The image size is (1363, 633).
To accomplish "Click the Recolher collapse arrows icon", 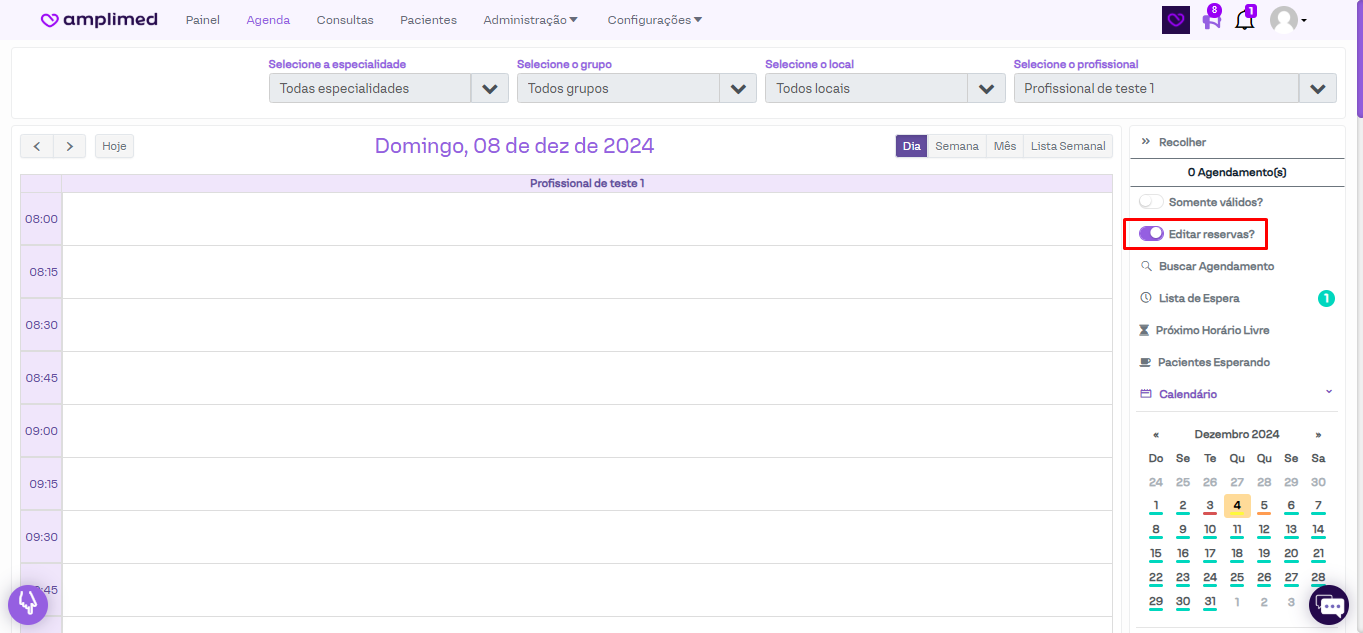I will [1146, 142].
